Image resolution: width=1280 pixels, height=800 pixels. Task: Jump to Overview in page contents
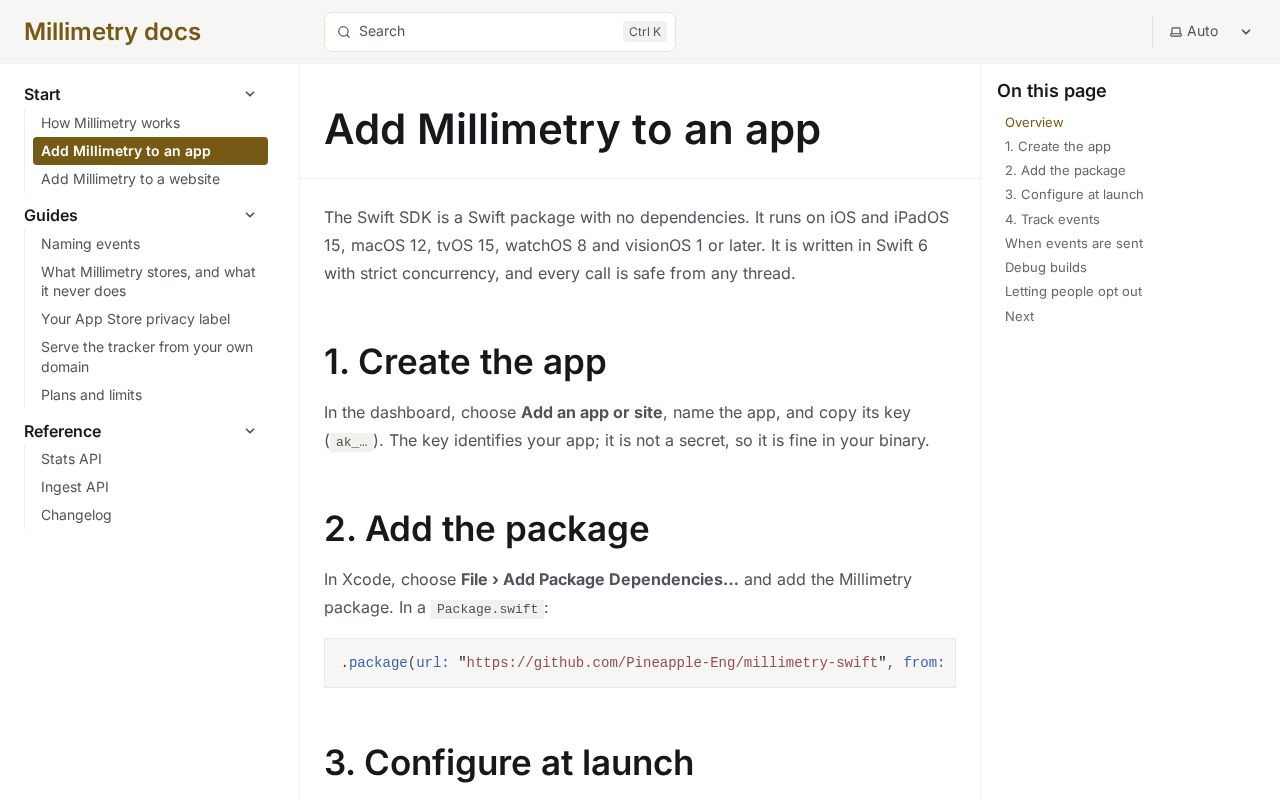pyautogui.click(x=1034, y=122)
